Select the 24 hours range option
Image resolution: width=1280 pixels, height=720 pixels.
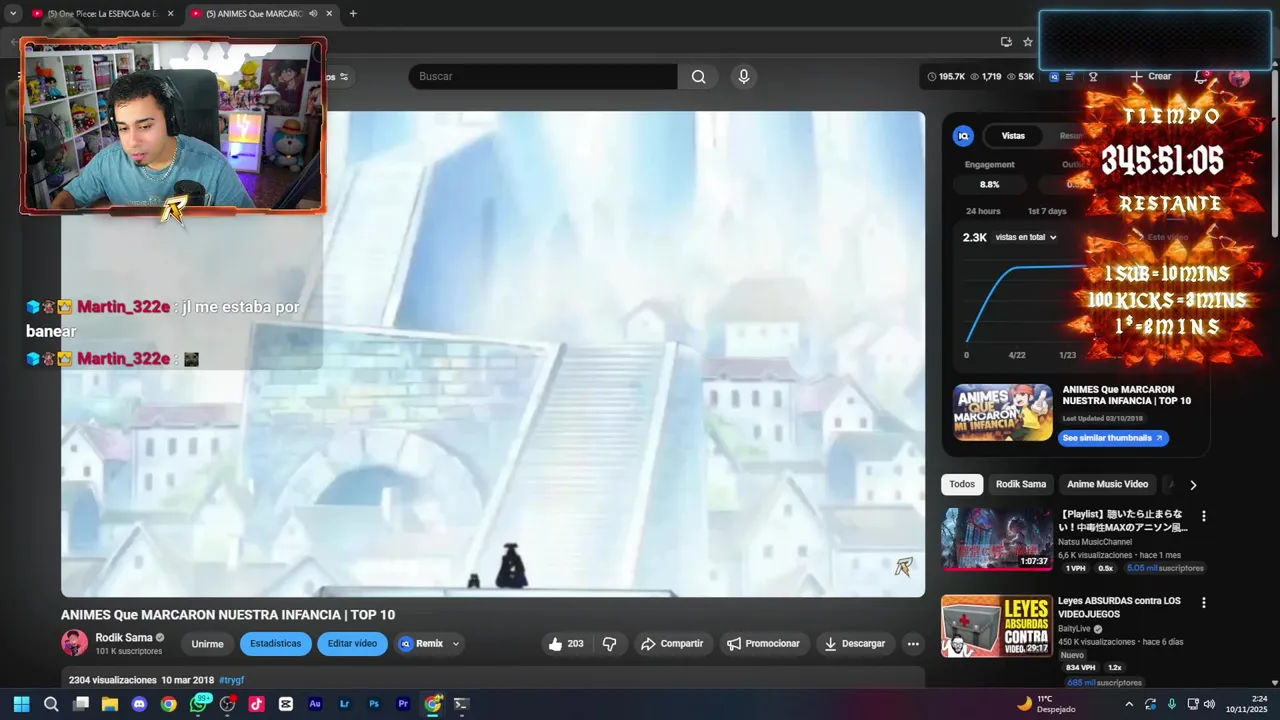[x=983, y=211]
